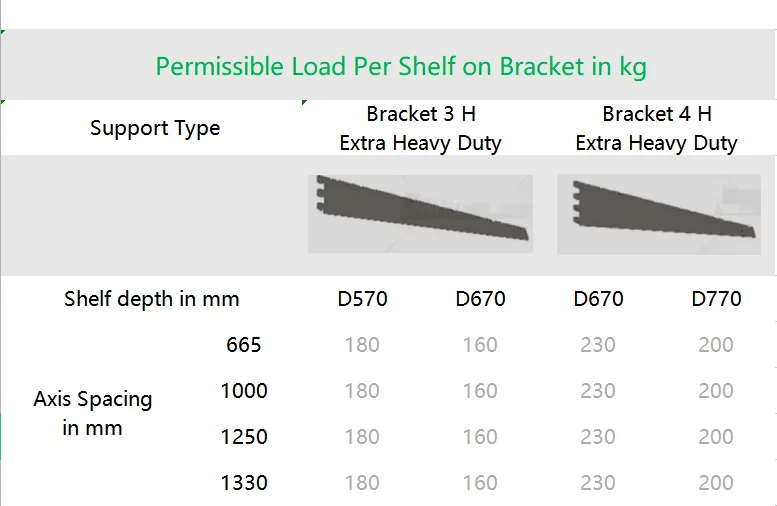Select the Bracket 3 H bracket image

(420, 214)
